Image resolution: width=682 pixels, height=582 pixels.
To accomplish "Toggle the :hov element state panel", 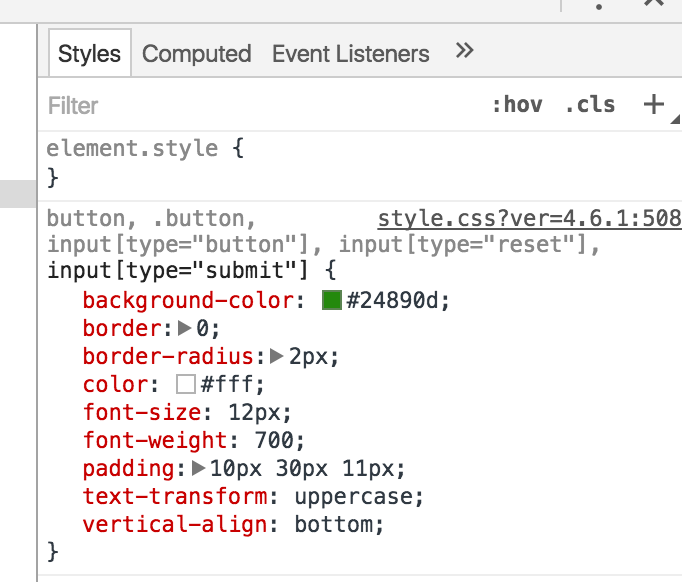I will [517, 105].
